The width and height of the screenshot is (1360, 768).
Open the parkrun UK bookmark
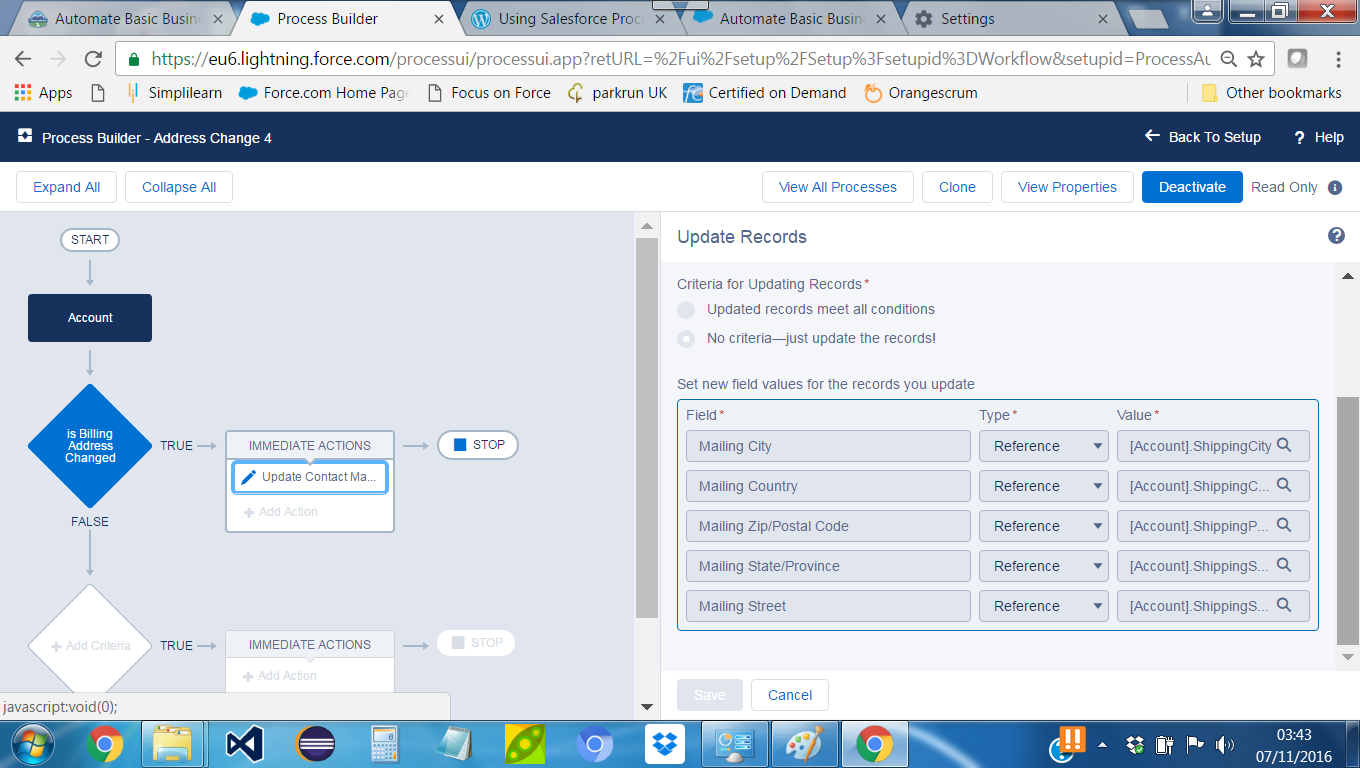click(617, 93)
